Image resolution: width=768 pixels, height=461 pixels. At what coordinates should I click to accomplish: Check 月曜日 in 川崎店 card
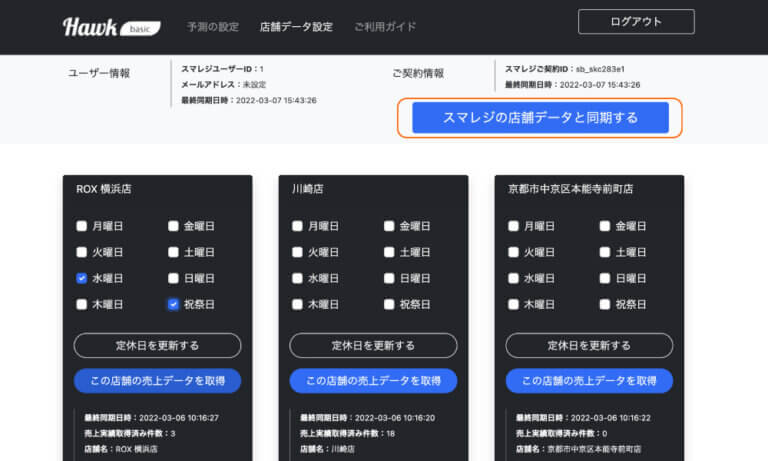tap(297, 226)
